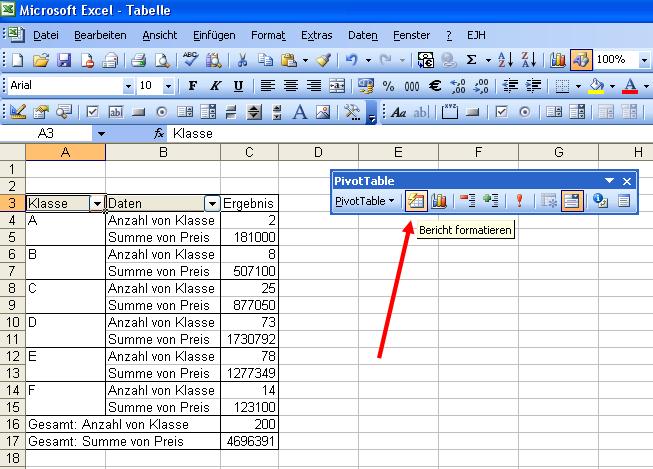Click the AutoSum sigma icon
Viewport: 653px width, 469px height.
click(472, 61)
